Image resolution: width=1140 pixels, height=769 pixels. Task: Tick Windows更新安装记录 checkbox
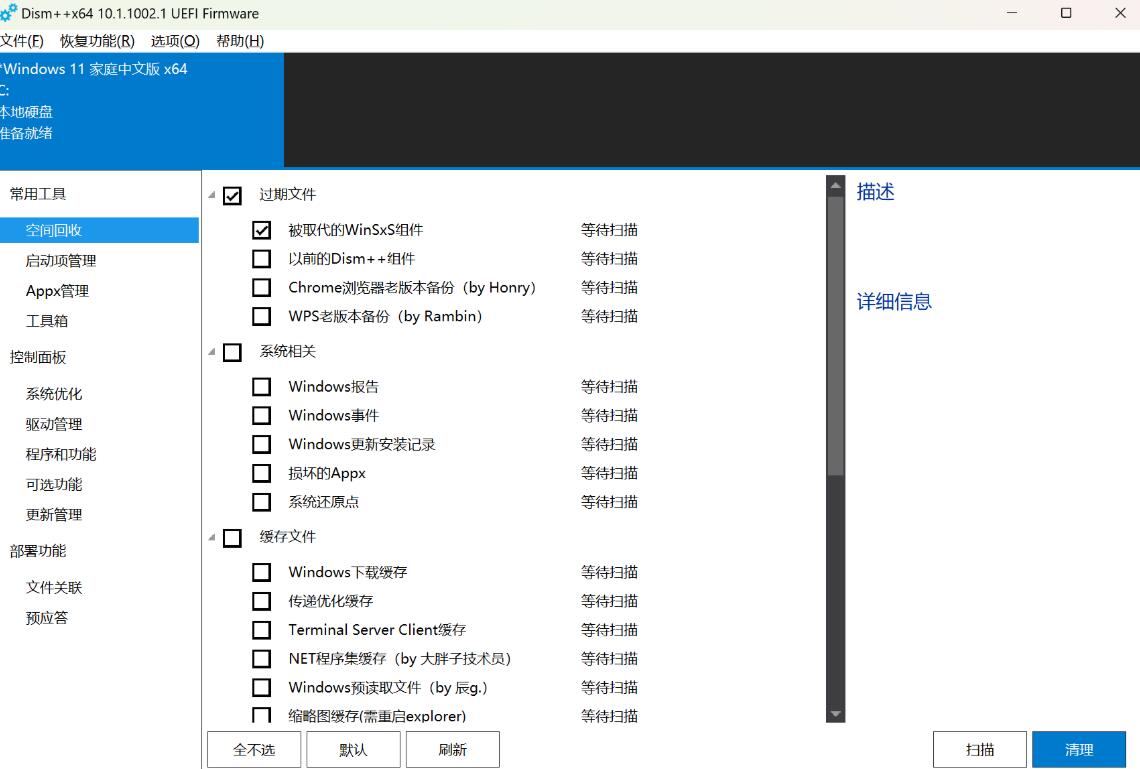[261, 444]
